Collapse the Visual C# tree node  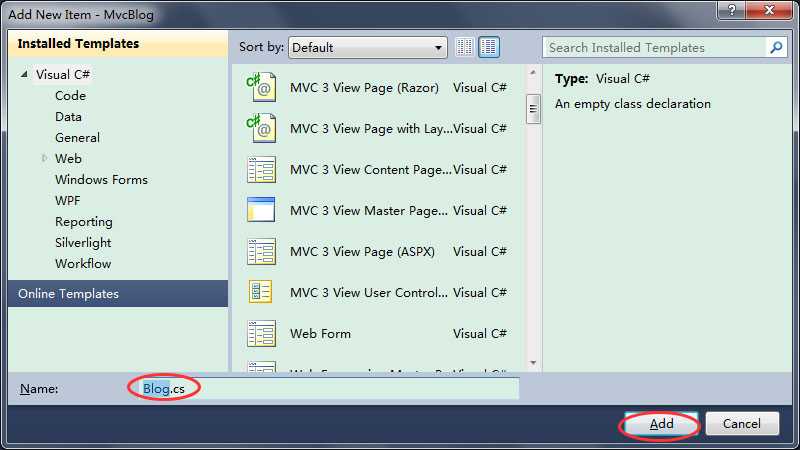(24, 74)
